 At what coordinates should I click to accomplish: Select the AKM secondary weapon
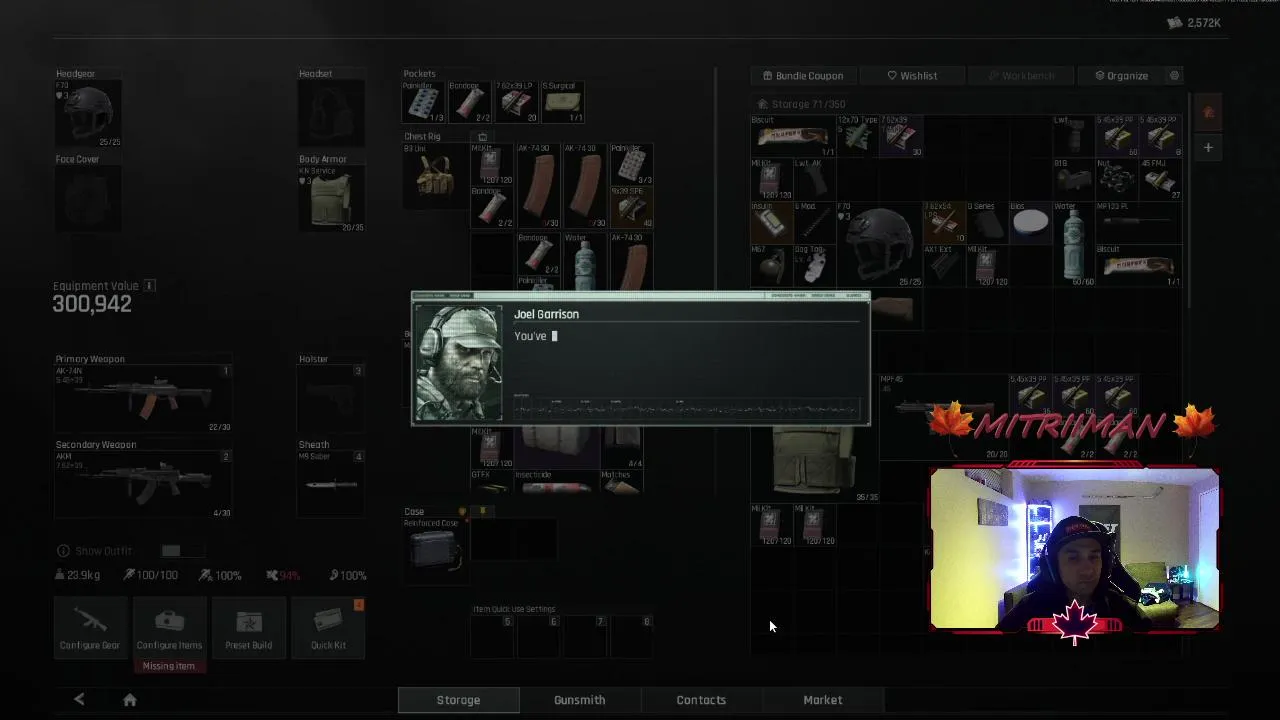(x=143, y=485)
